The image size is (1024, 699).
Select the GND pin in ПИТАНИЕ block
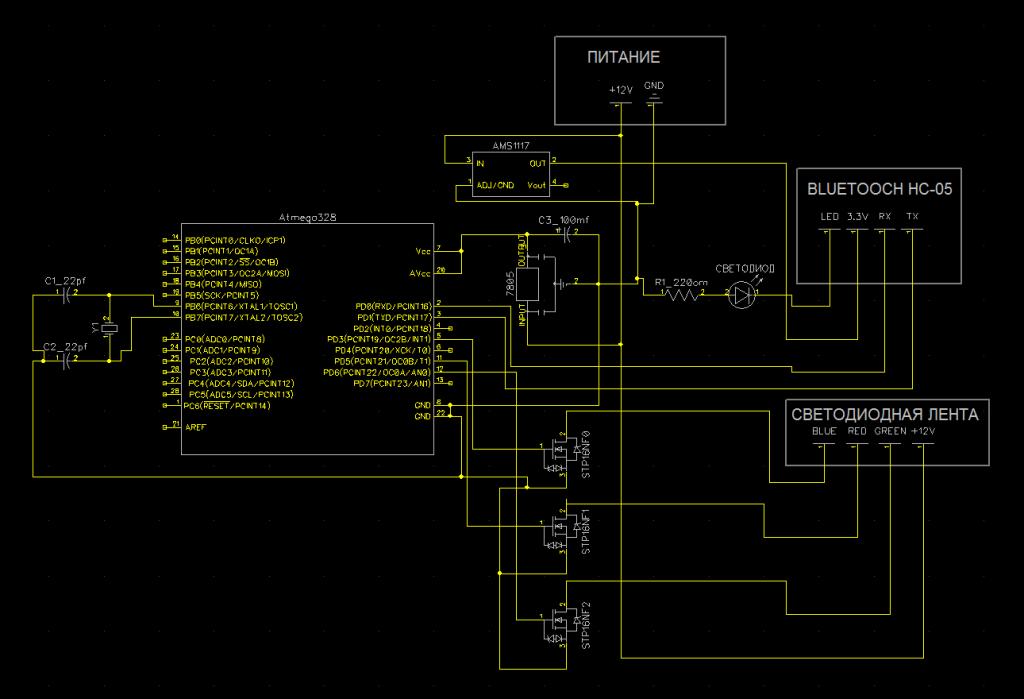pyautogui.click(x=654, y=88)
